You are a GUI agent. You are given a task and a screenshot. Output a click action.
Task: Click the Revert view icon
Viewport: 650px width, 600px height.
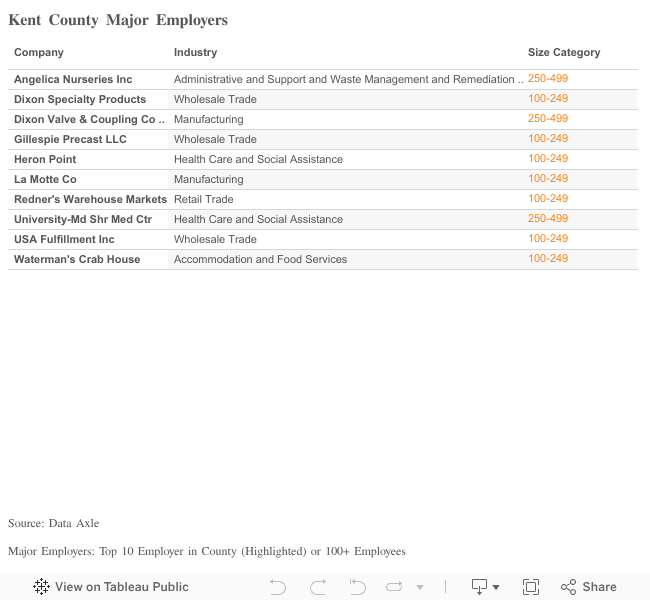(357, 587)
